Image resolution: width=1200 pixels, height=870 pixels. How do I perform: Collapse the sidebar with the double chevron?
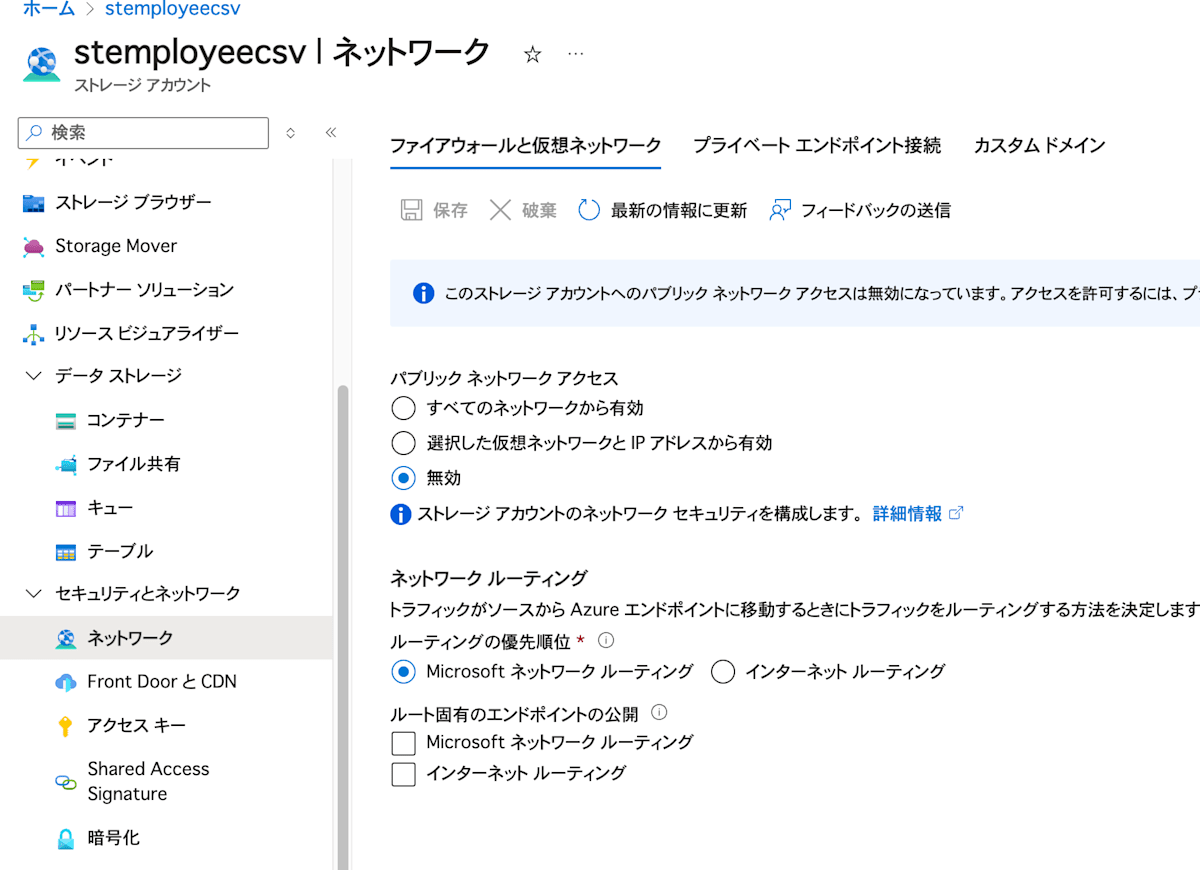[x=330, y=131]
